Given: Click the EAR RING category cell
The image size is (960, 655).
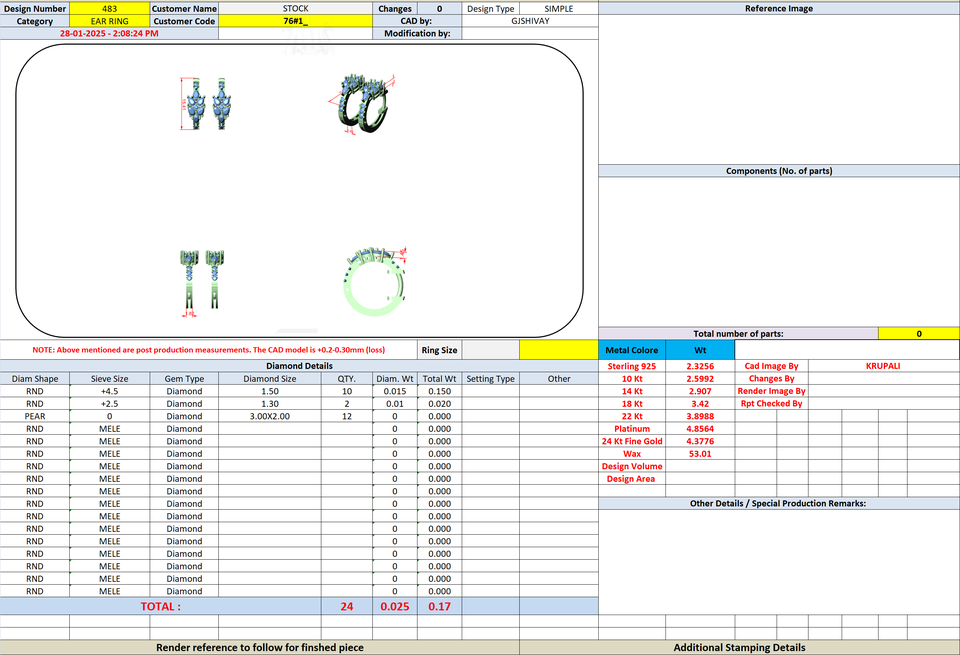Looking at the screenshot, I should click(x=110, y=21).
